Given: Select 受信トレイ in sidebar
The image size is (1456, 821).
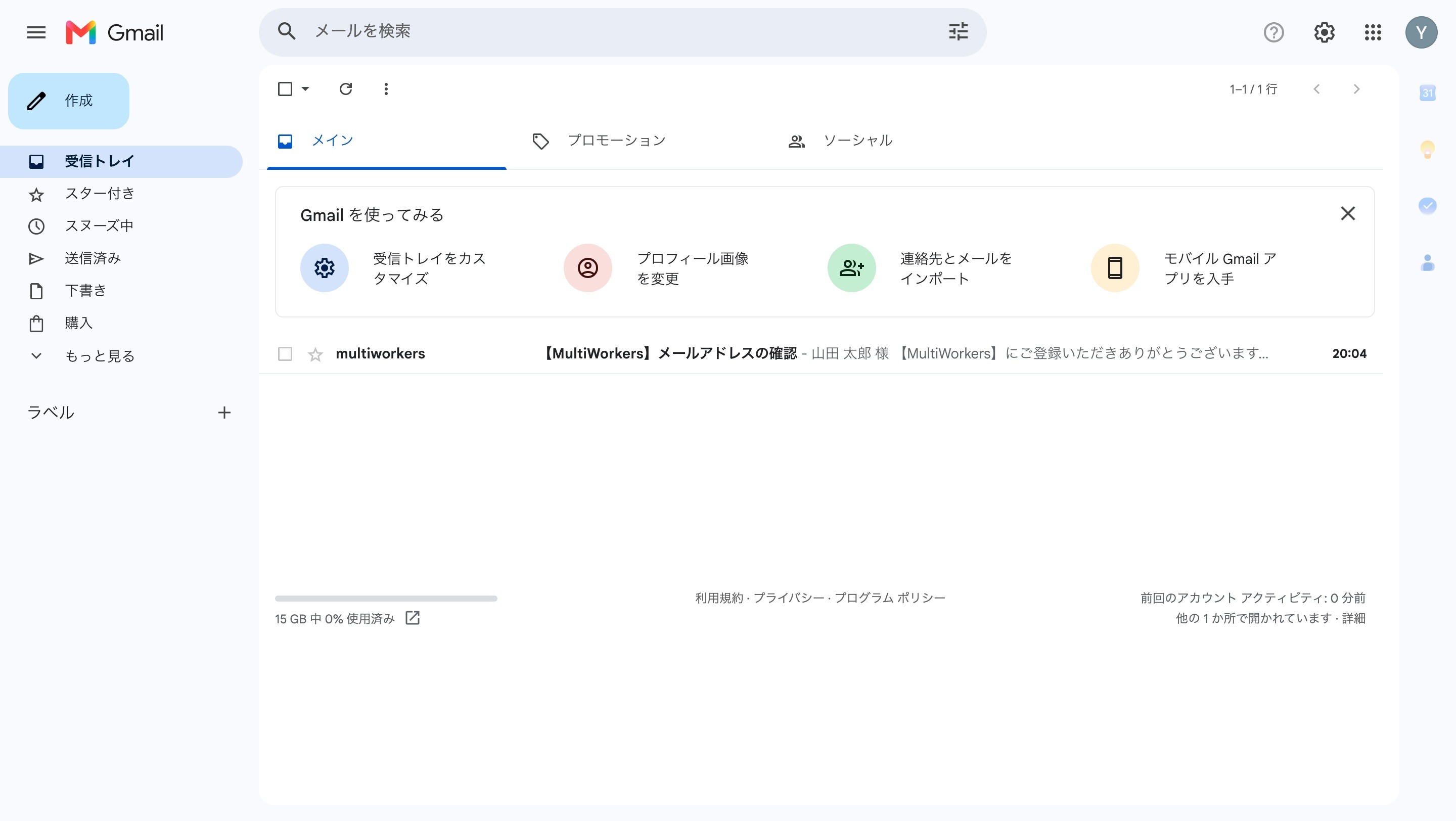Looking at the screenshot, I should 121,162.
